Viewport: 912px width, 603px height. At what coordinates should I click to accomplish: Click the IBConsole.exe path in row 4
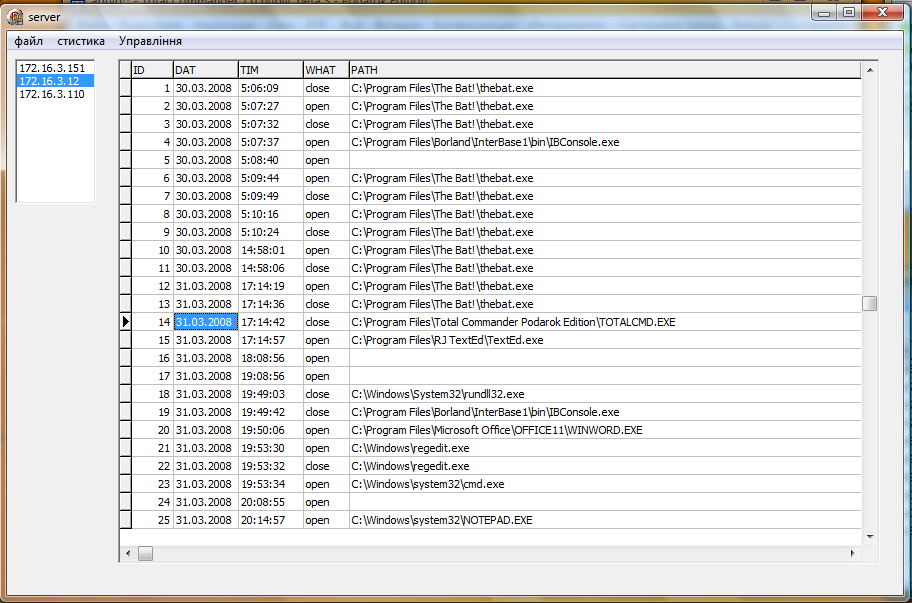click(605, 142)
